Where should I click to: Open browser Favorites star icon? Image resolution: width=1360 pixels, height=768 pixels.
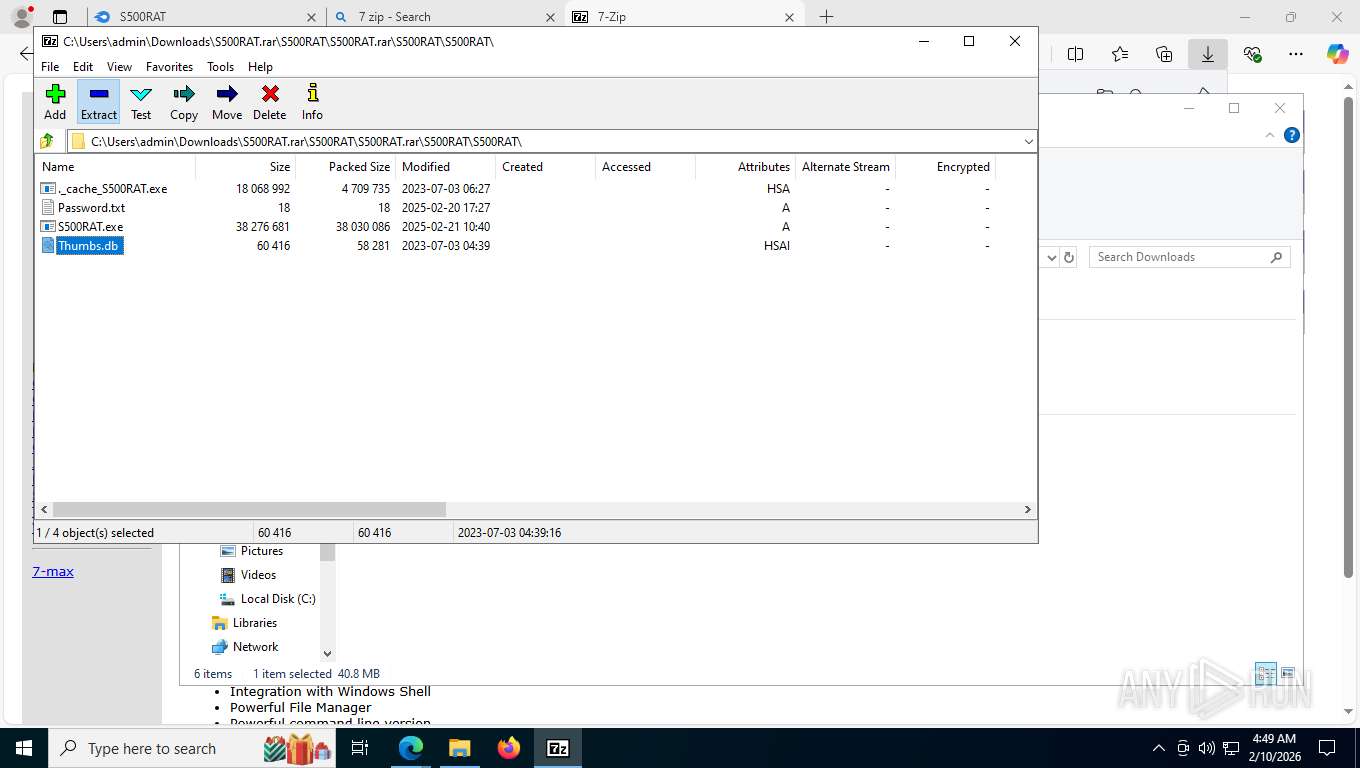(x=1120, y=54)
